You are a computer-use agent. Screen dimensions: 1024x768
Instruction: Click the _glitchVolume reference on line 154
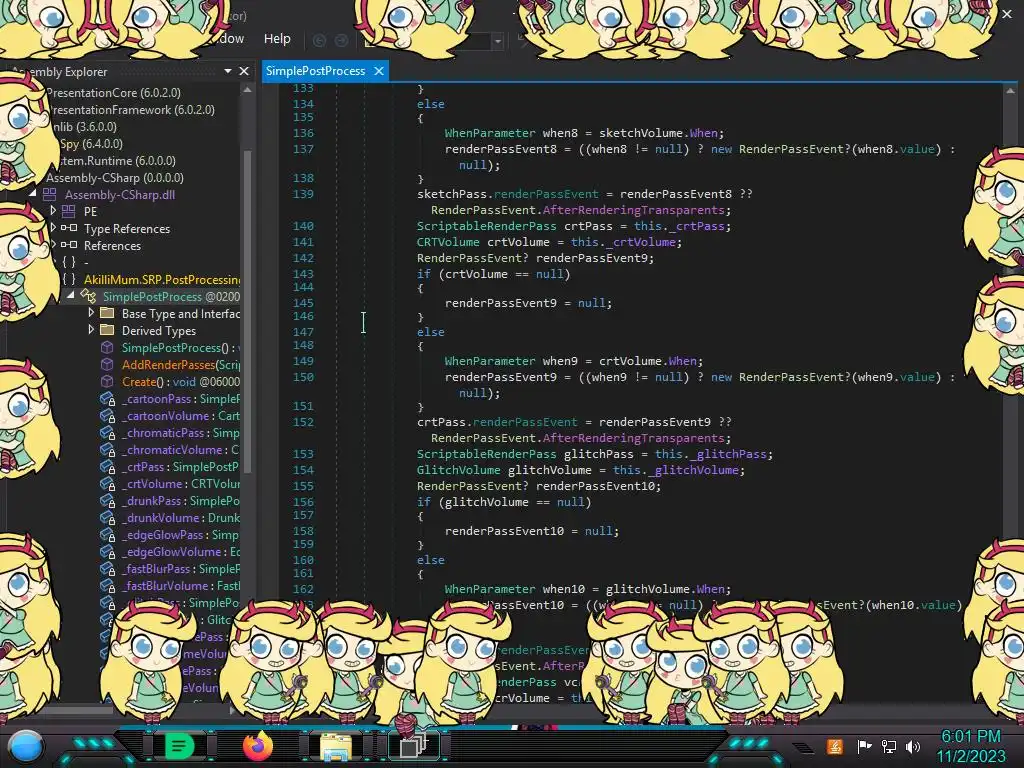(x=695, y=470)
